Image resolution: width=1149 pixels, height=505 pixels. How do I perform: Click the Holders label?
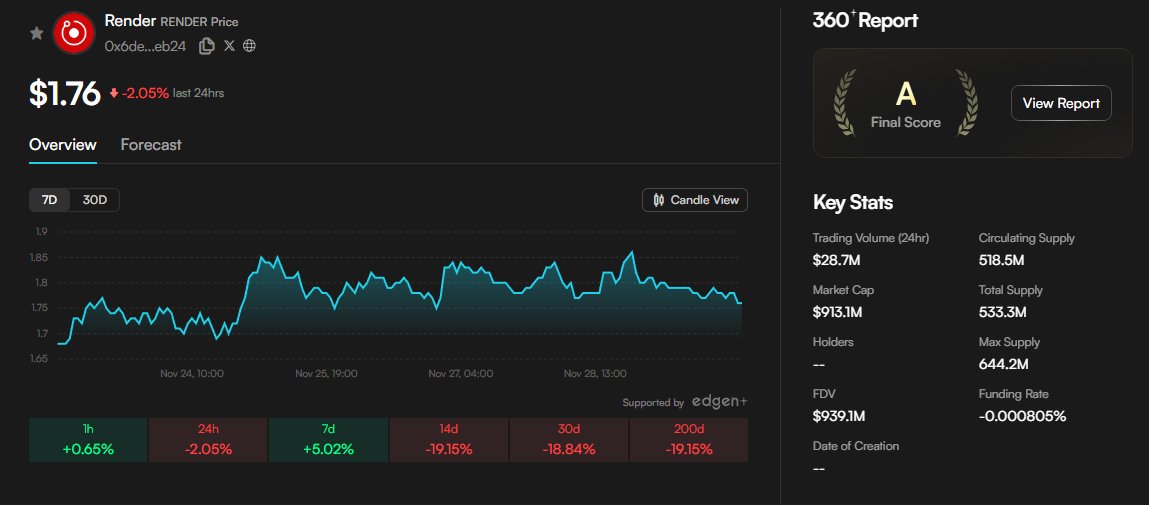[x=833, y=342]
